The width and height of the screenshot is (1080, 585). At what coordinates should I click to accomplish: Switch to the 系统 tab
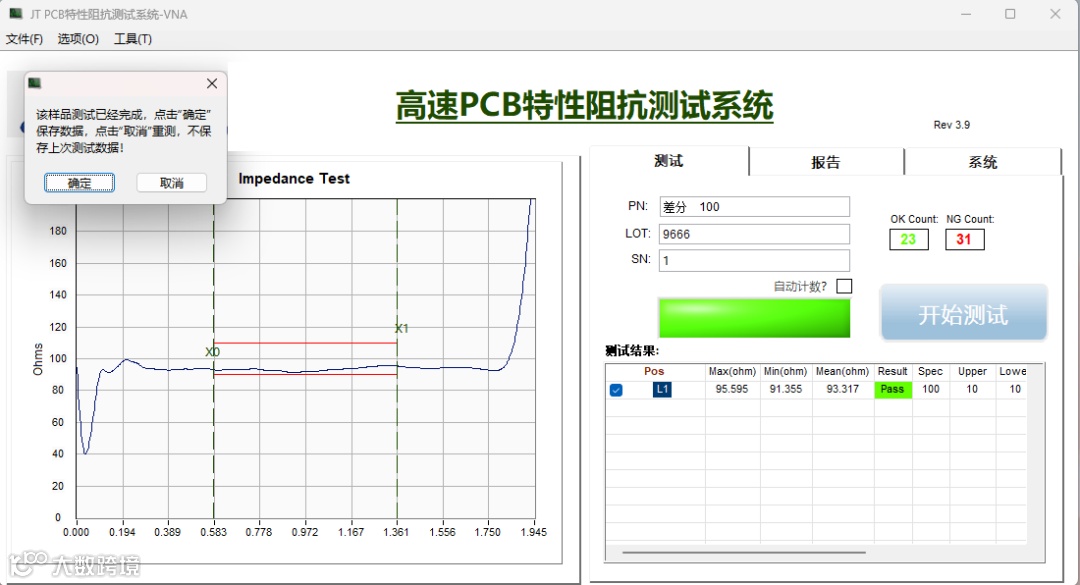(982, 162)
